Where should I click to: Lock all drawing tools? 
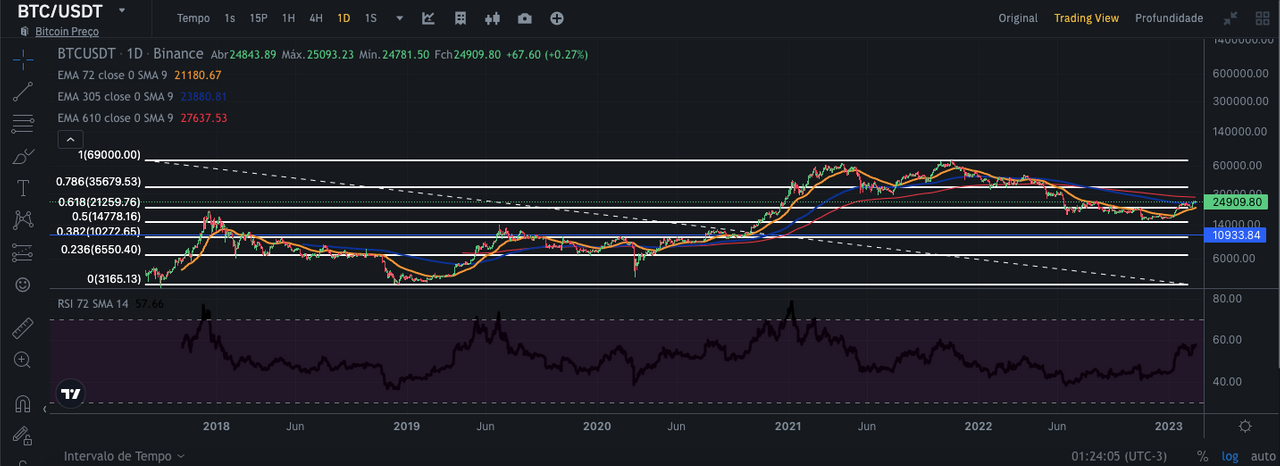(x=23, y=435)
